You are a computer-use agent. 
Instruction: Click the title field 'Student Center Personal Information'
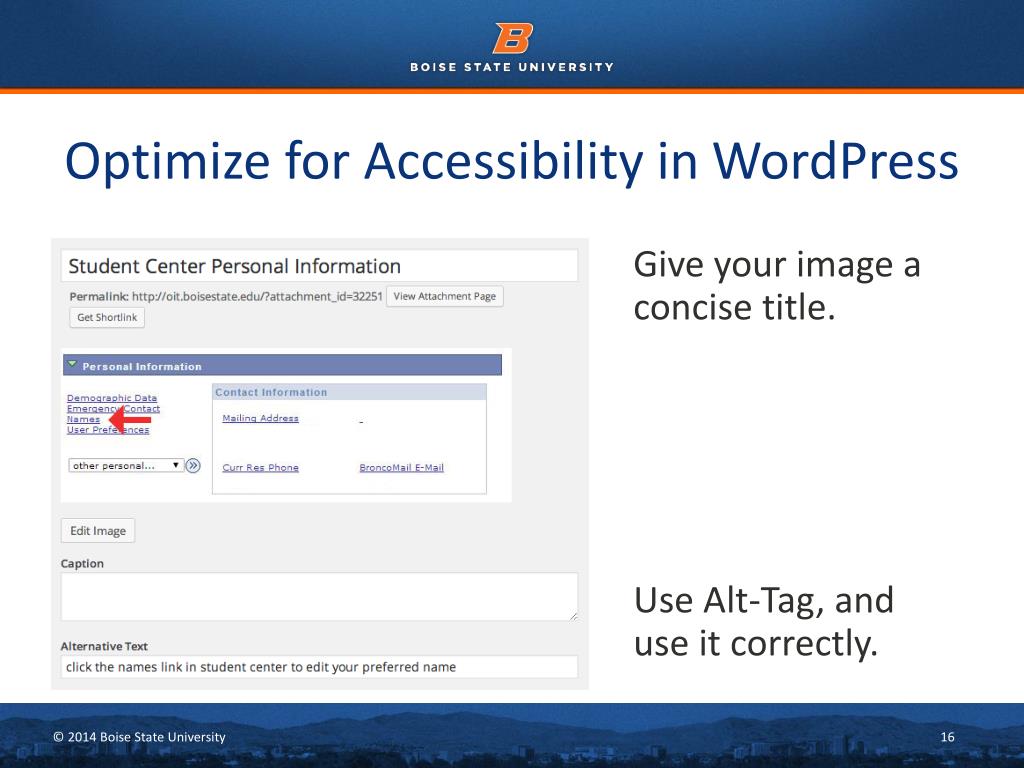pyautogui.click(x=319, y=266)
